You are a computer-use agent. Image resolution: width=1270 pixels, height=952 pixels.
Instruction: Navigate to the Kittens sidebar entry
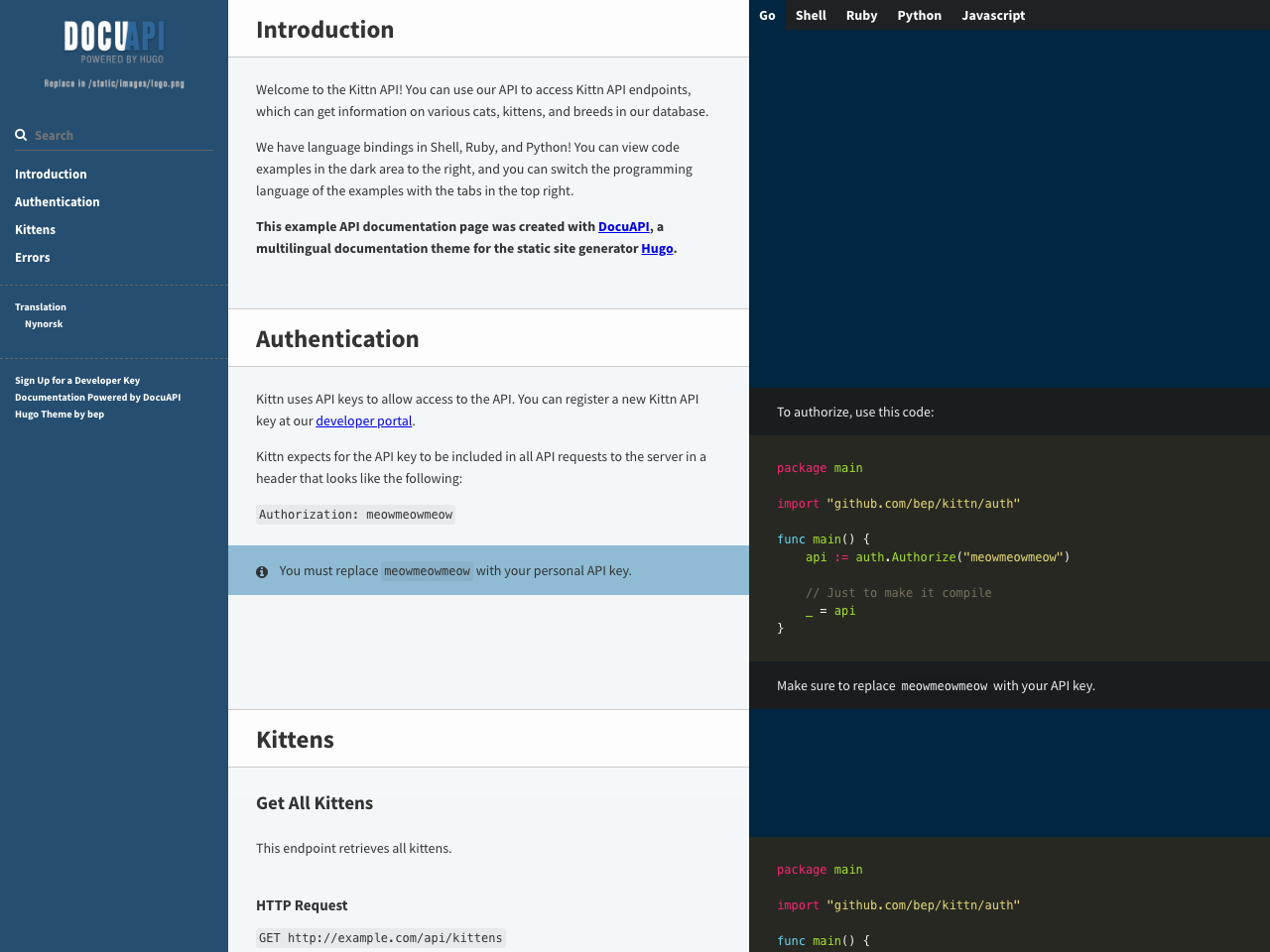click(35, 229)
